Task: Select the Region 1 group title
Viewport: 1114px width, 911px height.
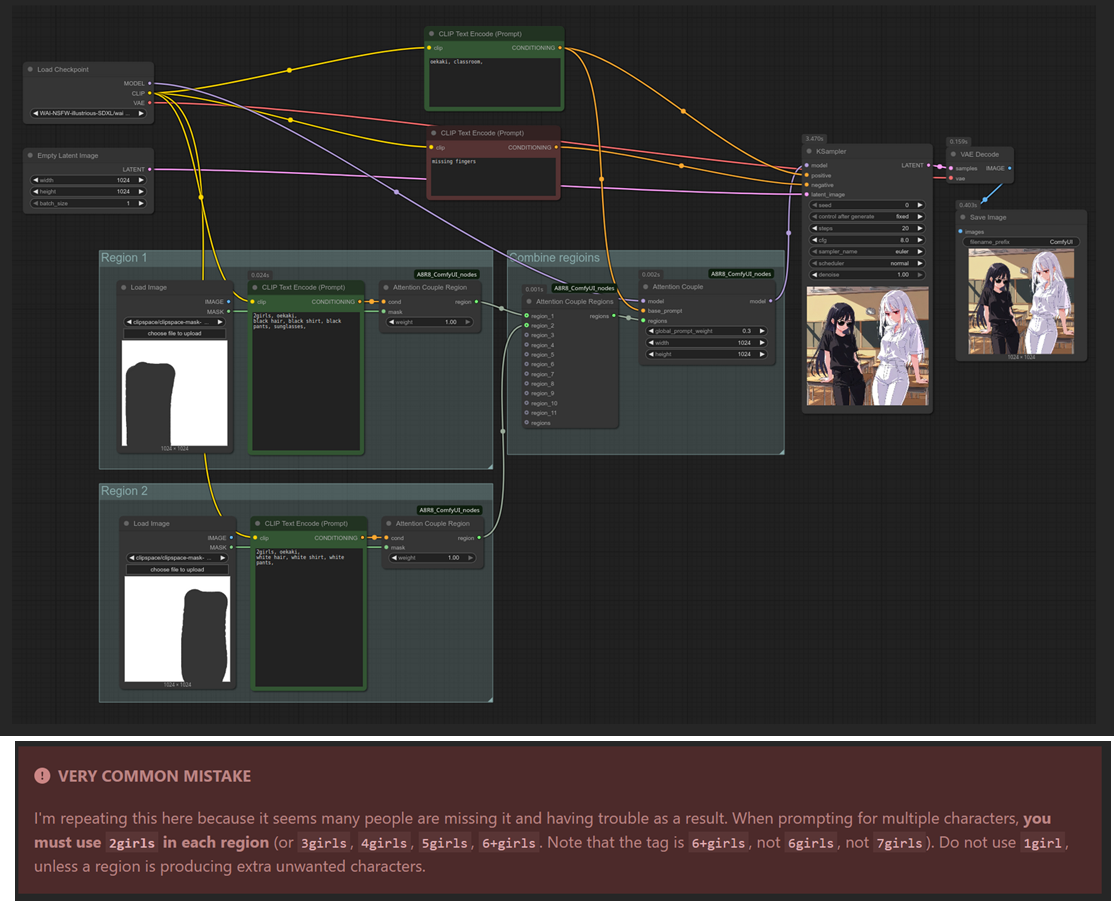Action: [x=124, y=258]
